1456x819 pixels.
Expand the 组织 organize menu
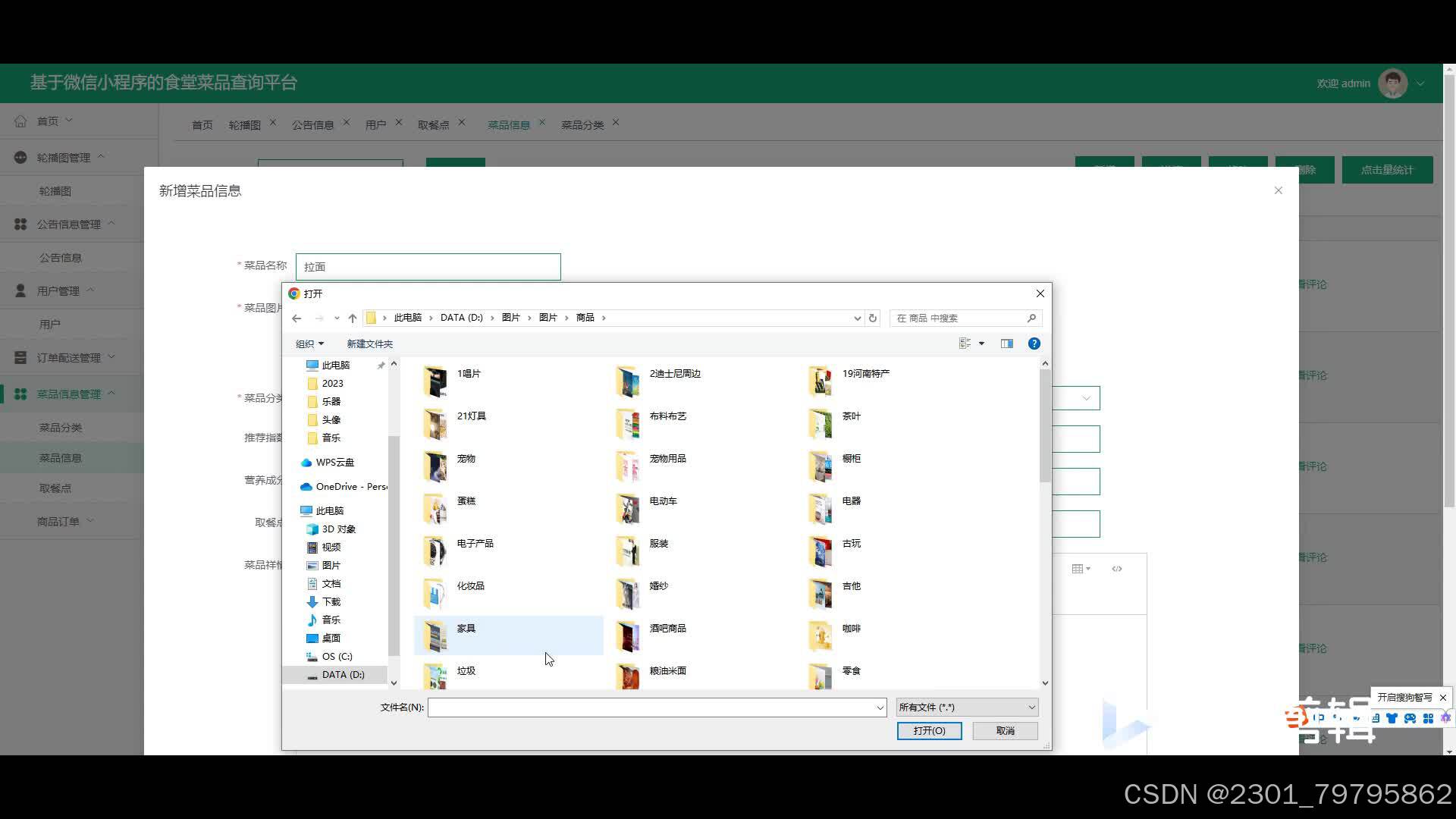coord(309,344)
